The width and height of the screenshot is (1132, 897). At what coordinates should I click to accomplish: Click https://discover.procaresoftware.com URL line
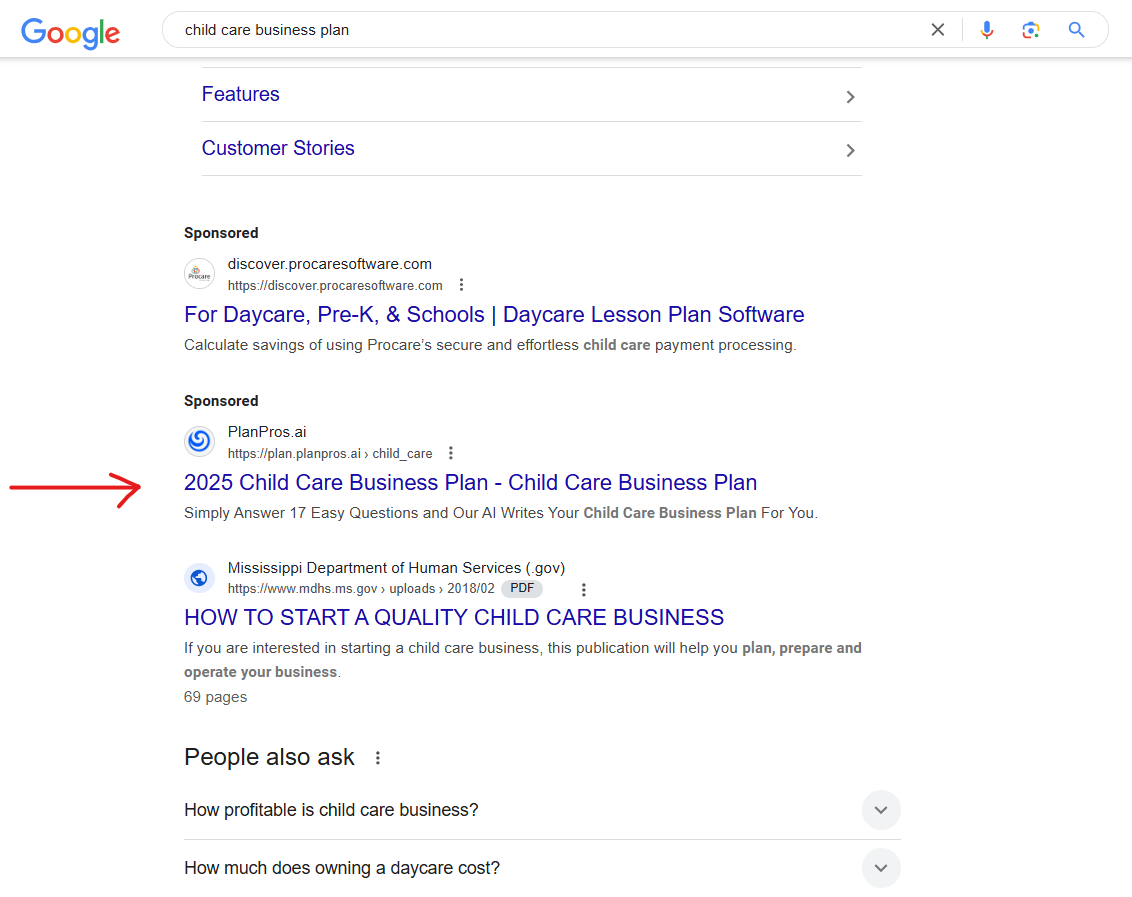335,286
